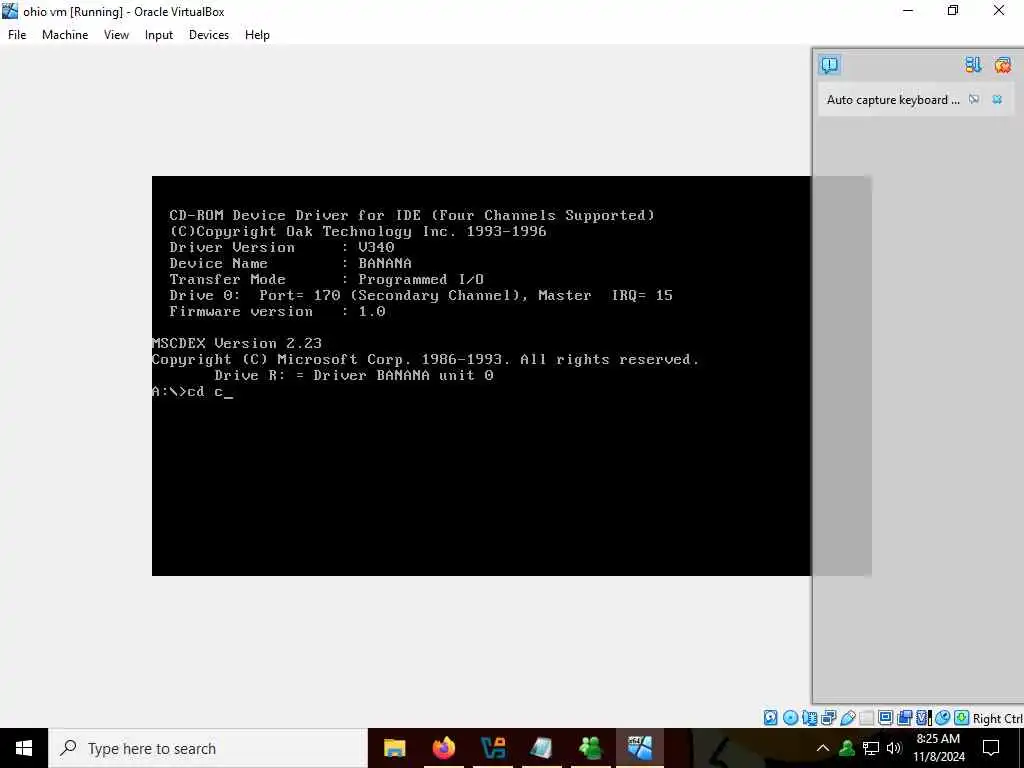Viewport: 1024px width, 768px height.
Task: Click the Firmware version 1.0 line
Action: coord(277,312)
